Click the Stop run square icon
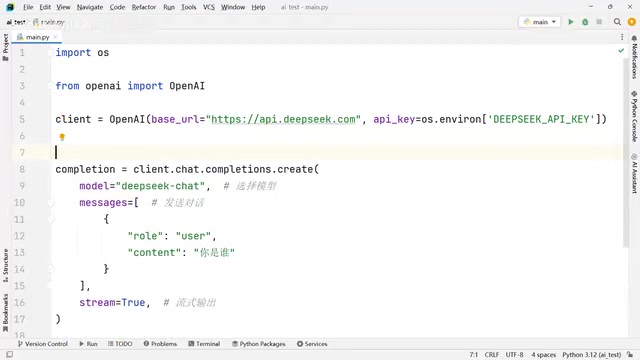The image size is (640, 360). pyautogui.click(x=599, y=22)
